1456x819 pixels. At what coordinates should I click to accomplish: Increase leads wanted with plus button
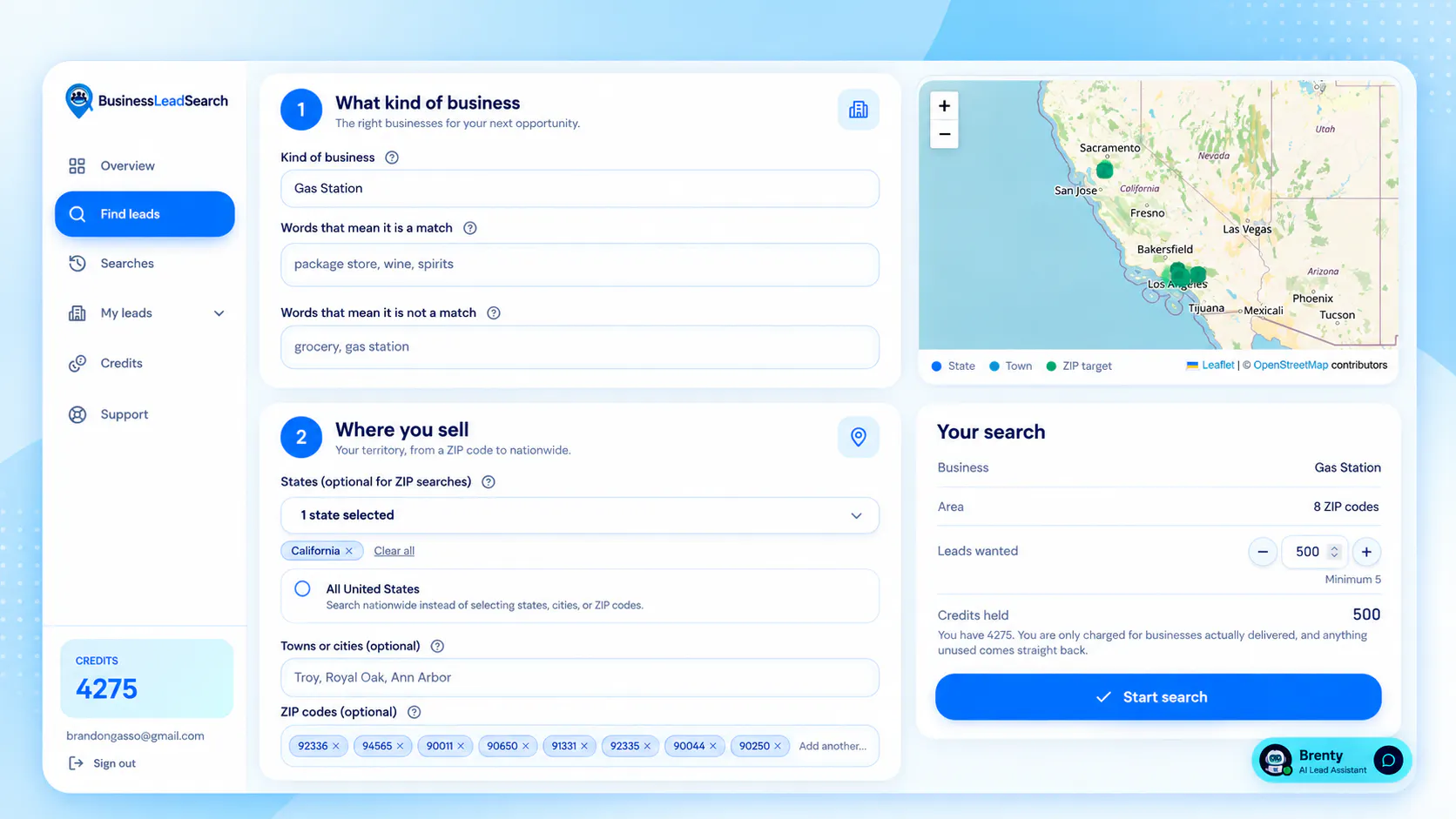[1366, 552]
